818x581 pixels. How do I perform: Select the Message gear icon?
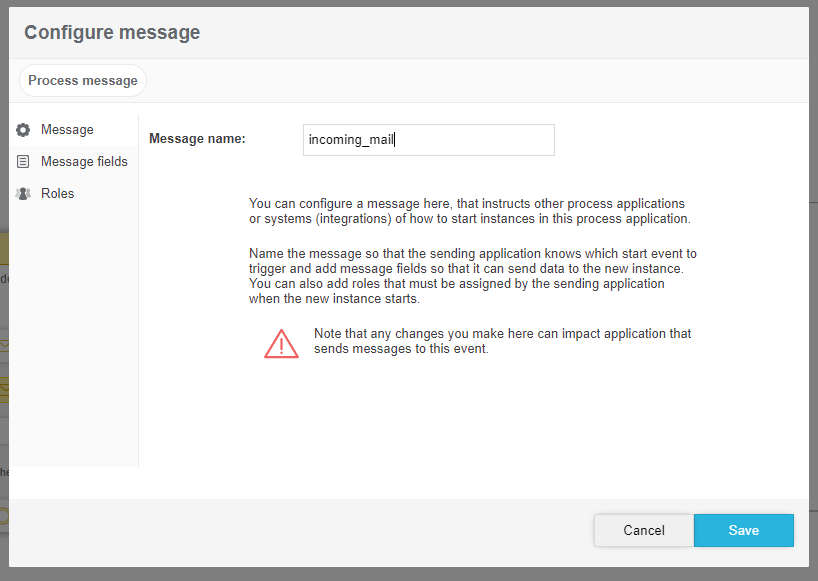pos(22,129)
